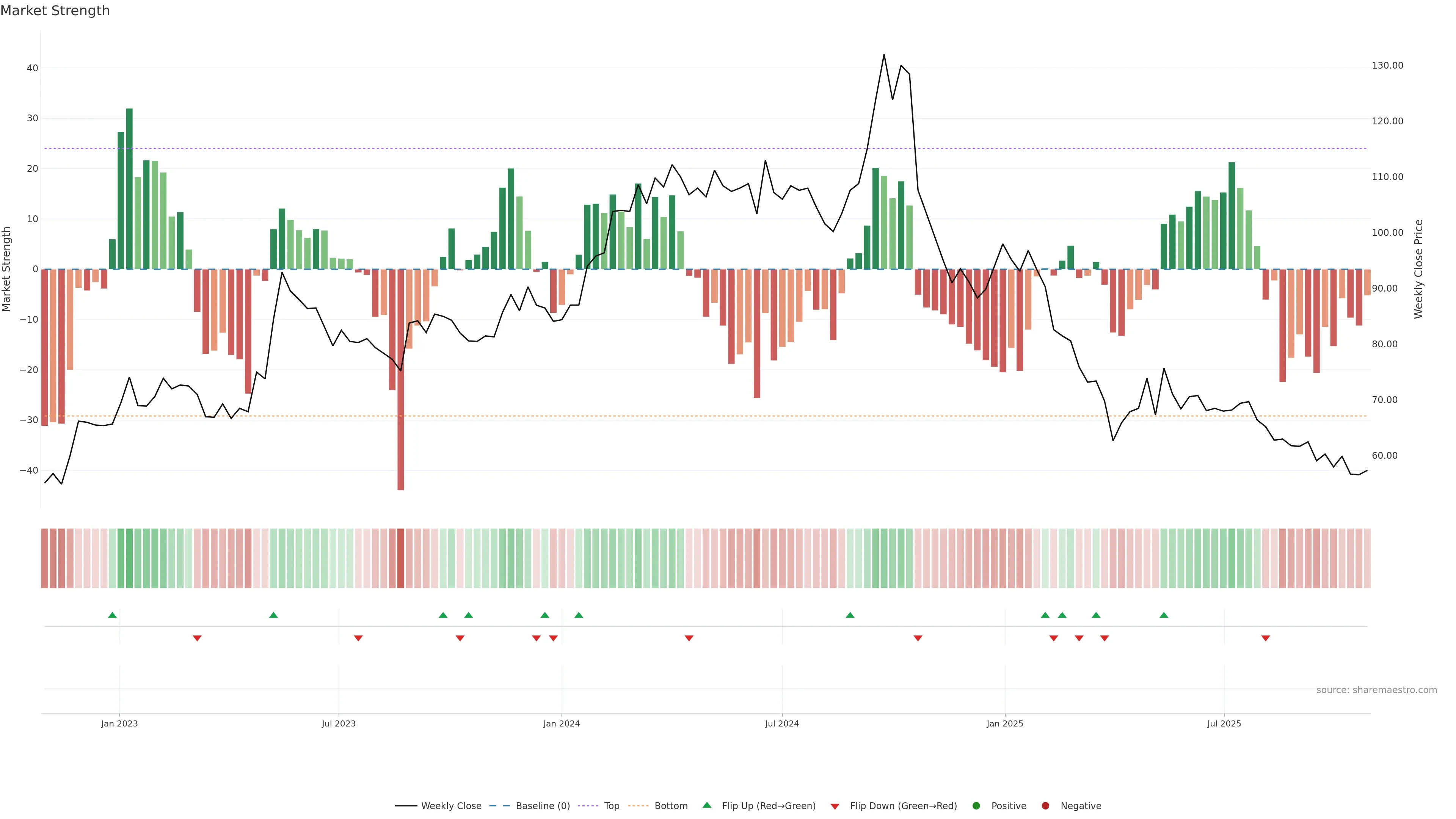Viewport: 1456px width, 819px height.
Task: Click the first flip-down marker after Jan 2023
Action: coord(197,638)
